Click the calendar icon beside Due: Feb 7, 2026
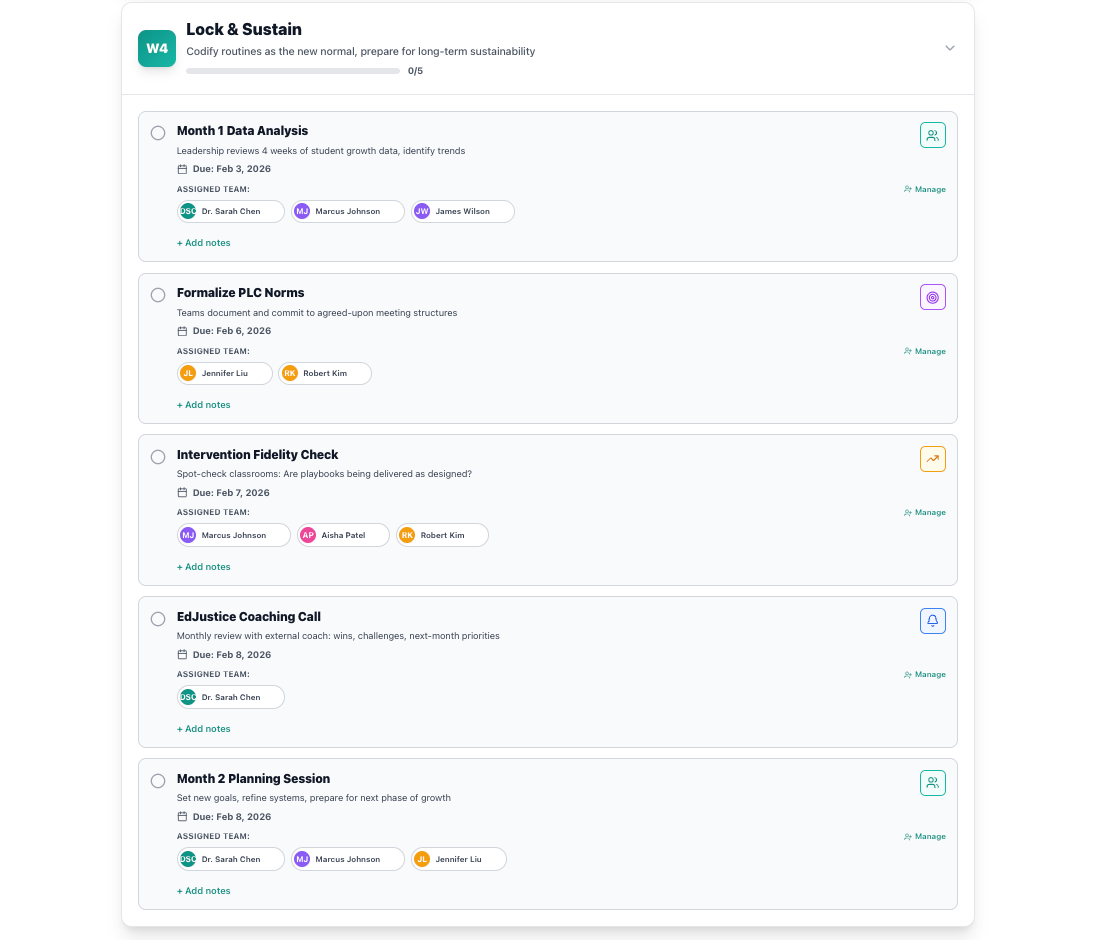Screen dimensions: 1116x940 coord(182,493)
